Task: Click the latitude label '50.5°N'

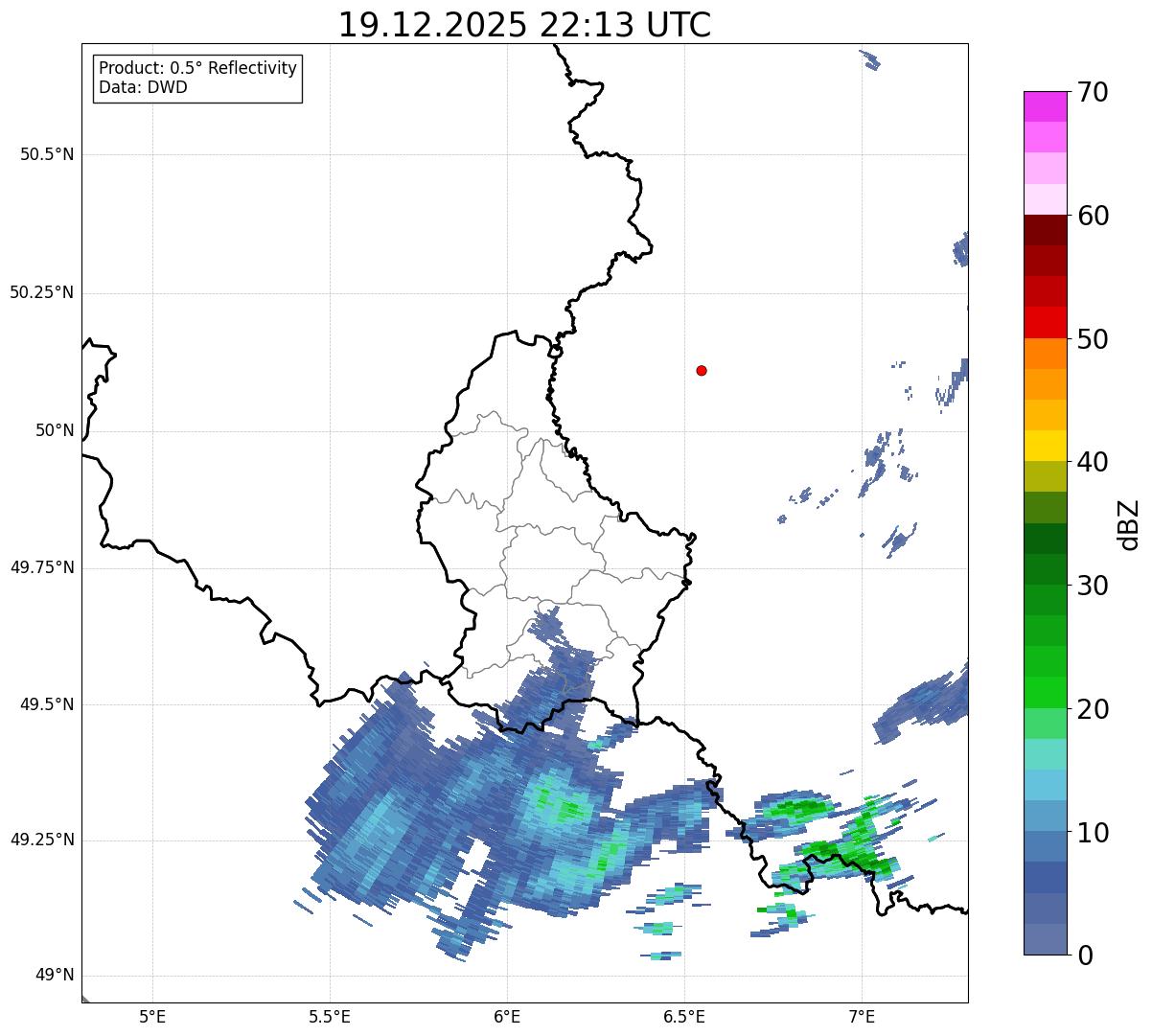Action: point(47,154)
